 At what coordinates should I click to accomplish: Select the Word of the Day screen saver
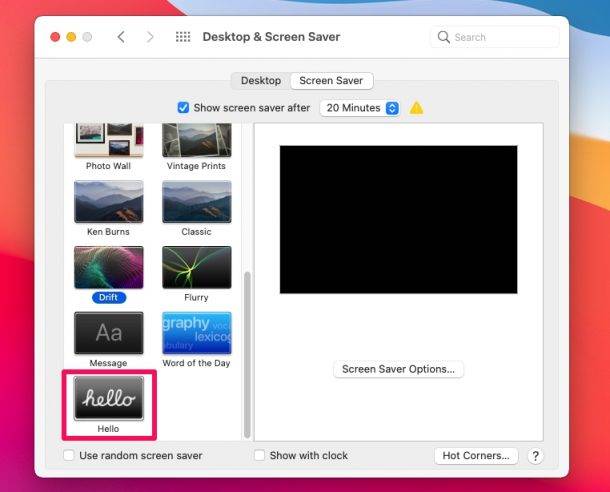click(x=196, y=333)
